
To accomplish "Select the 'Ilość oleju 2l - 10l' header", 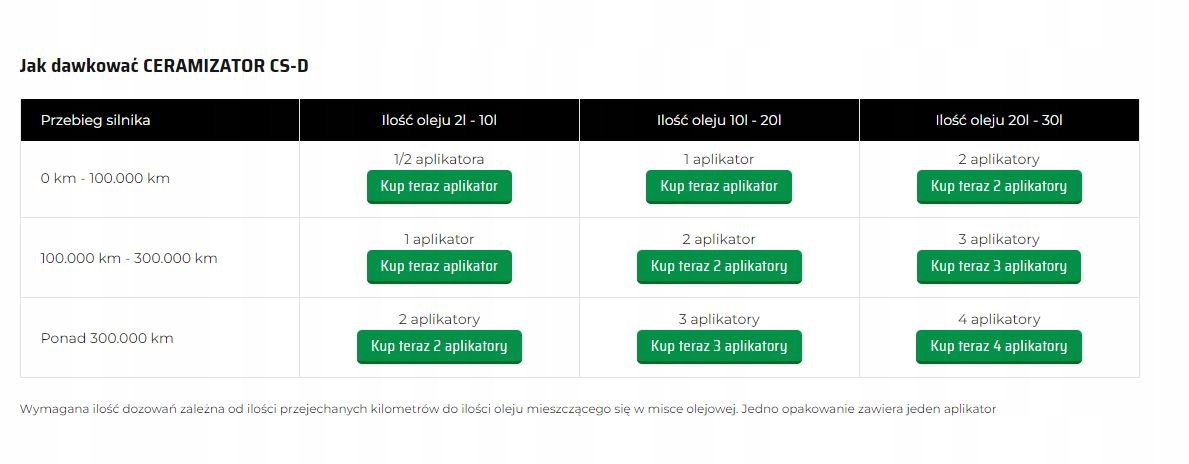I will point(439,121).
